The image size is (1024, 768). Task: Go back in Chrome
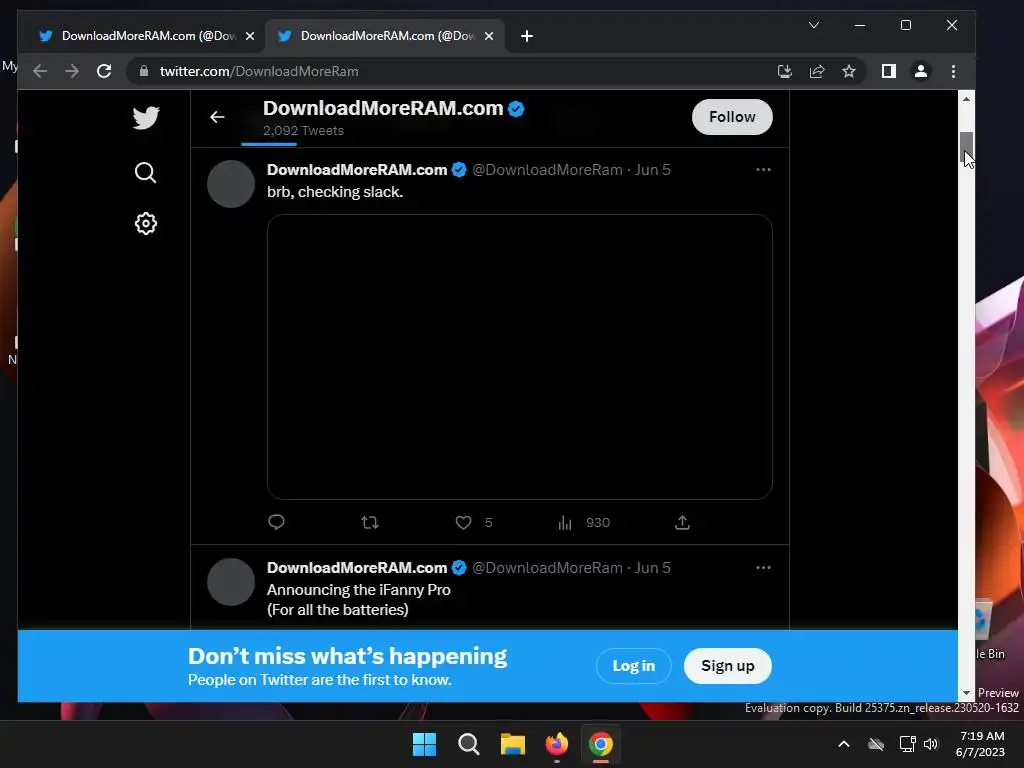40,71
